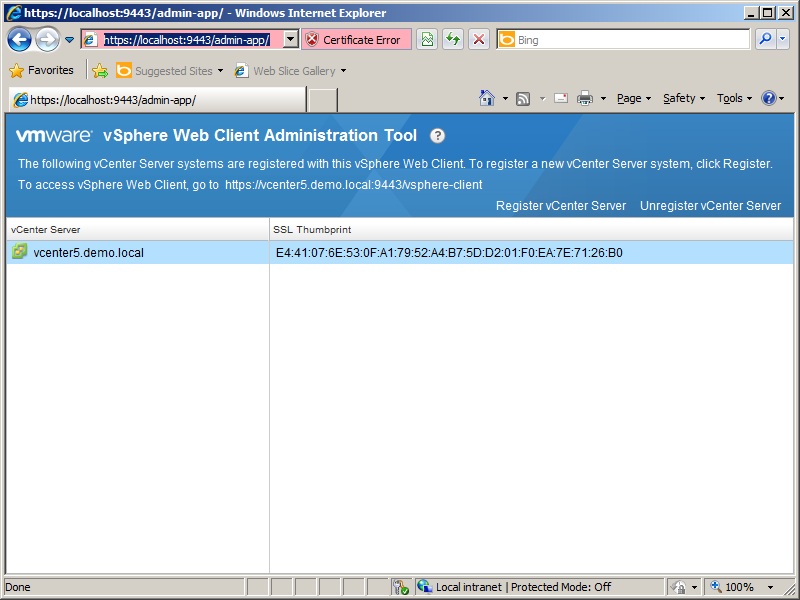The image size is (800, 600).
Task: Open the address bar dropdown arrow
Action: tap(291, 40)
